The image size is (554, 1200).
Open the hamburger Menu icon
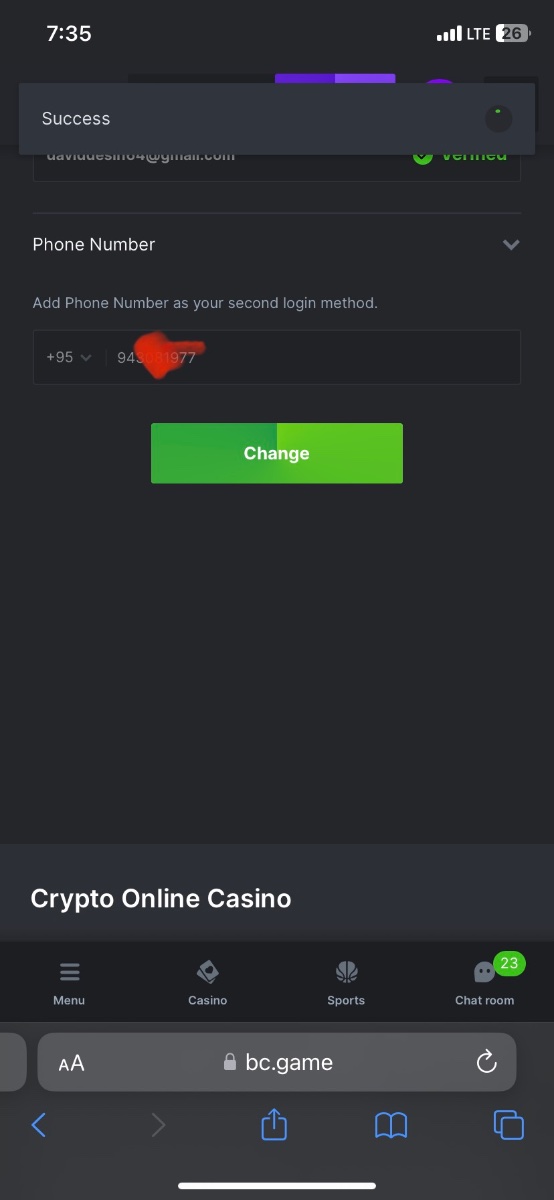click(x=69, y=972)
